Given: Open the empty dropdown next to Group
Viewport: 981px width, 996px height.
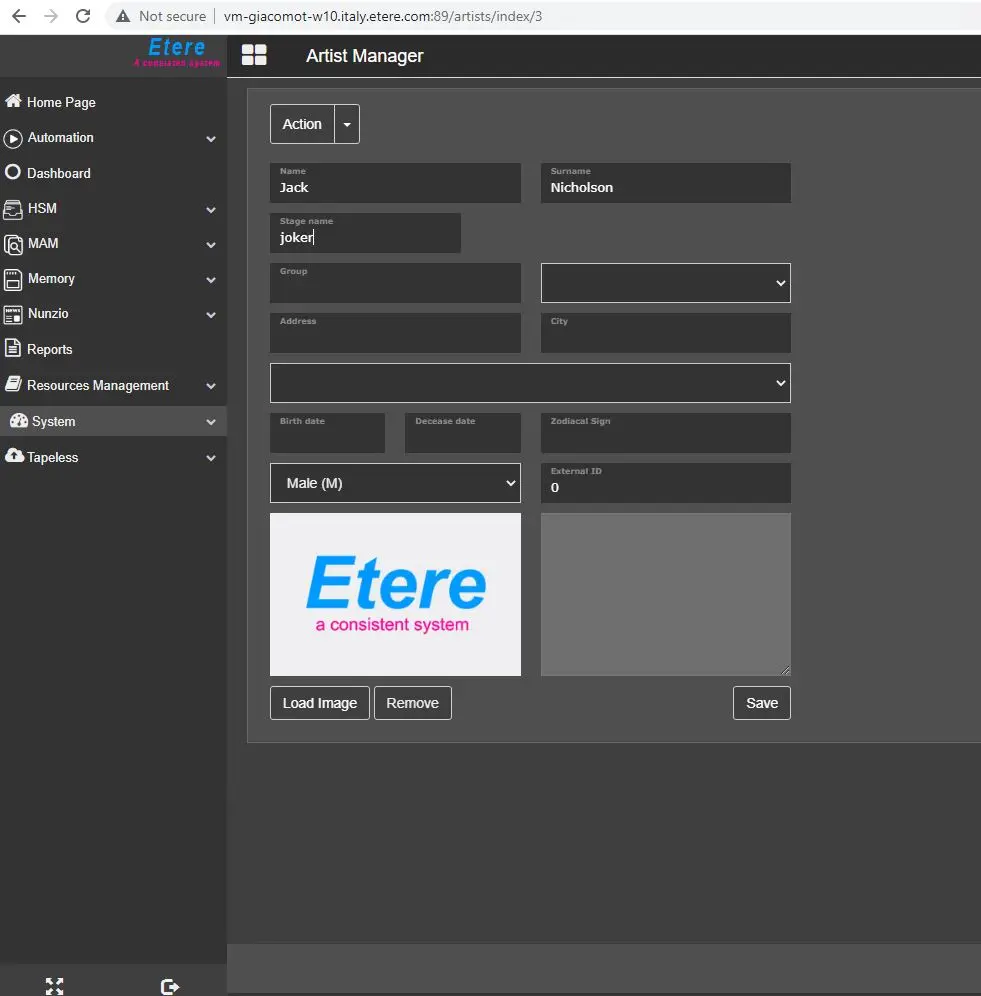Looking at the screenshot, I should [665, 283].
